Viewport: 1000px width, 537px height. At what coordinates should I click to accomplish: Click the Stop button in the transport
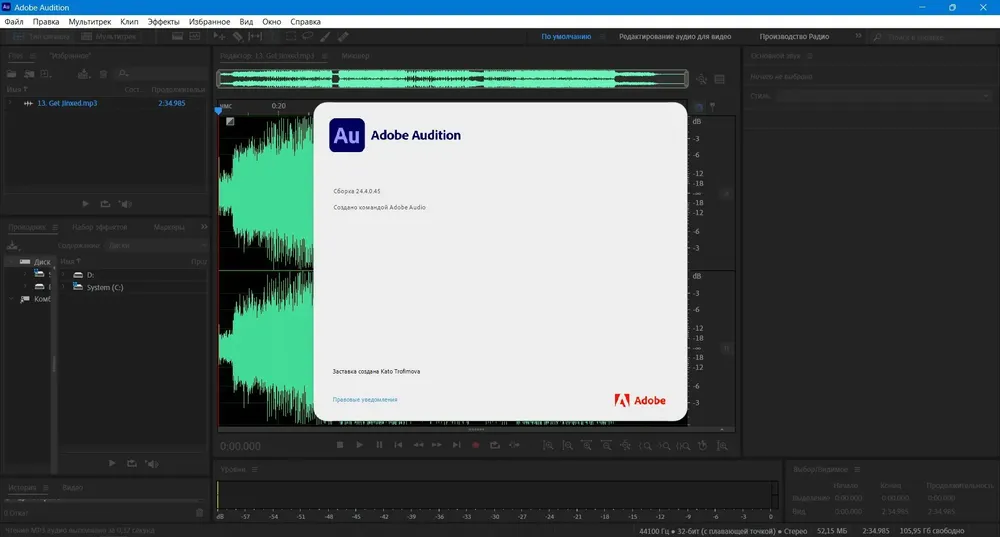[x=340, y=445]
